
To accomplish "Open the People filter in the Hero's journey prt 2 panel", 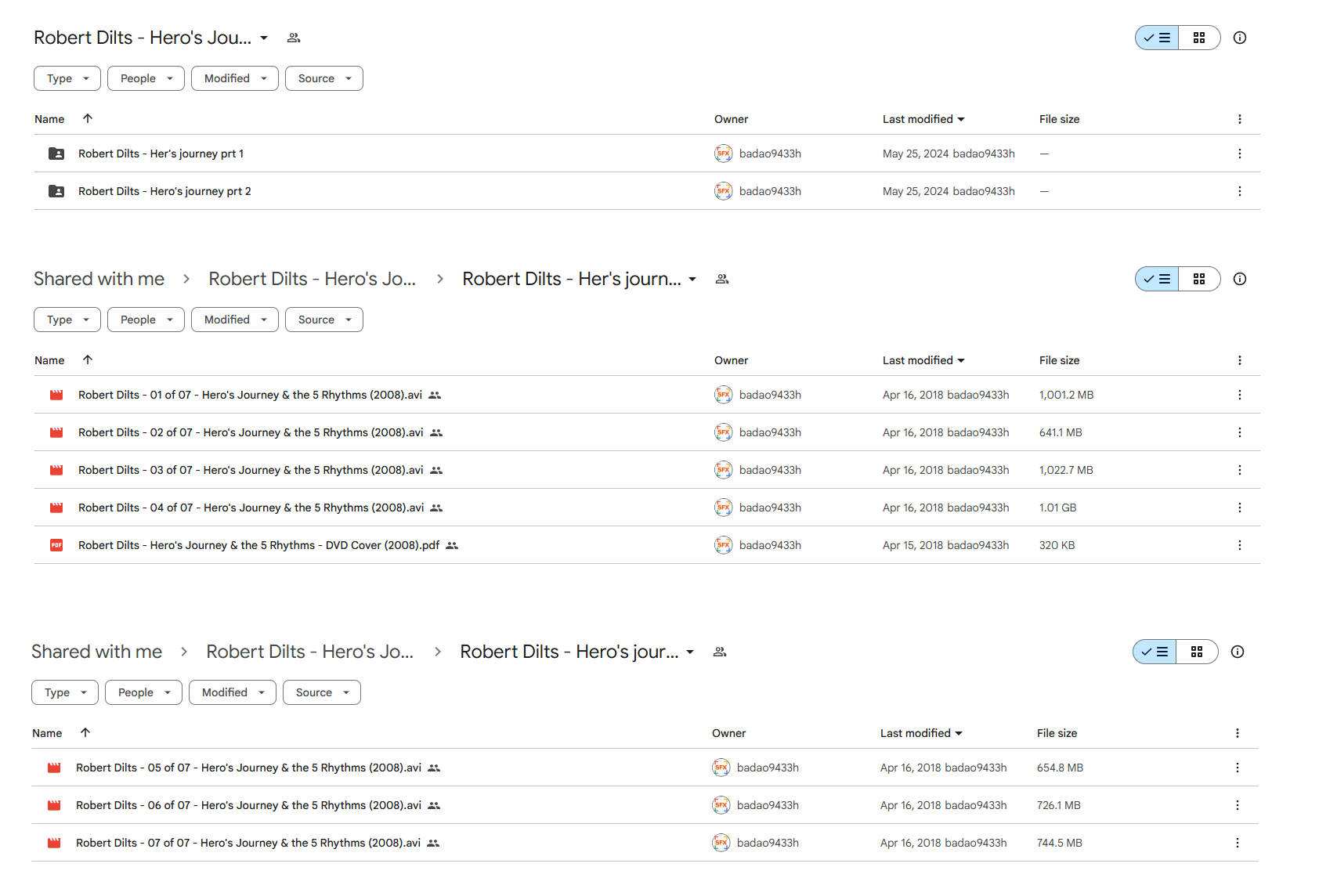I will point(144,692).
